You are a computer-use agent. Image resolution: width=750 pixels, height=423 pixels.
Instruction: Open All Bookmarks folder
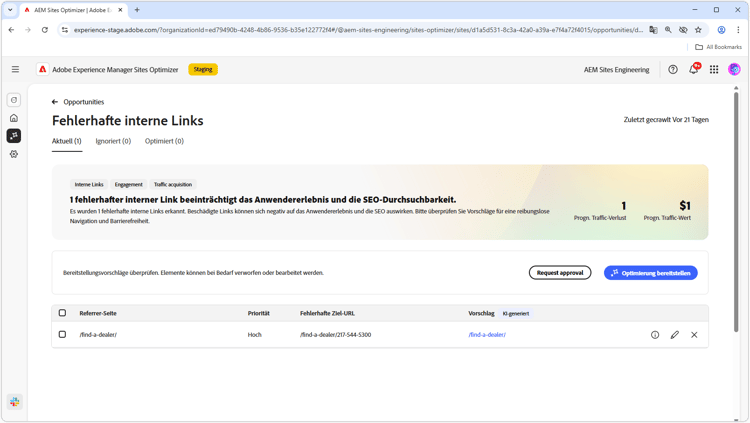(x=718, y=47)
